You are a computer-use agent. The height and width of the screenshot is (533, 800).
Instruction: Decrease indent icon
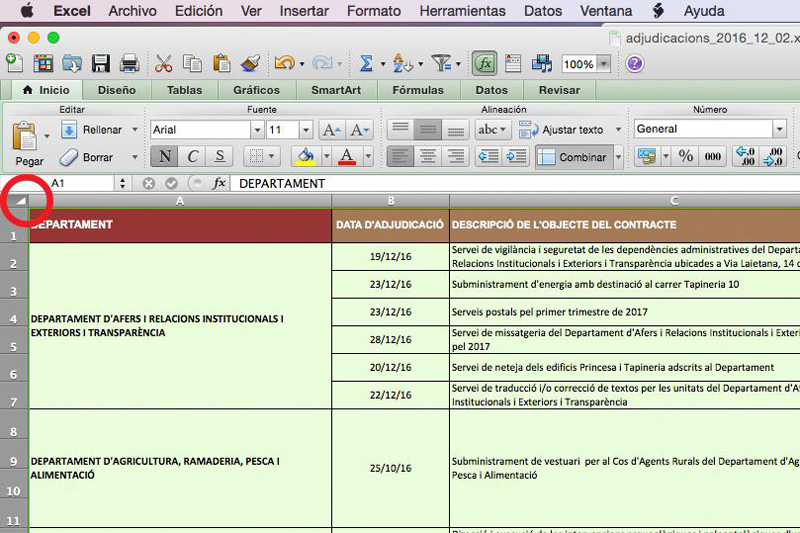coord(489,157)
